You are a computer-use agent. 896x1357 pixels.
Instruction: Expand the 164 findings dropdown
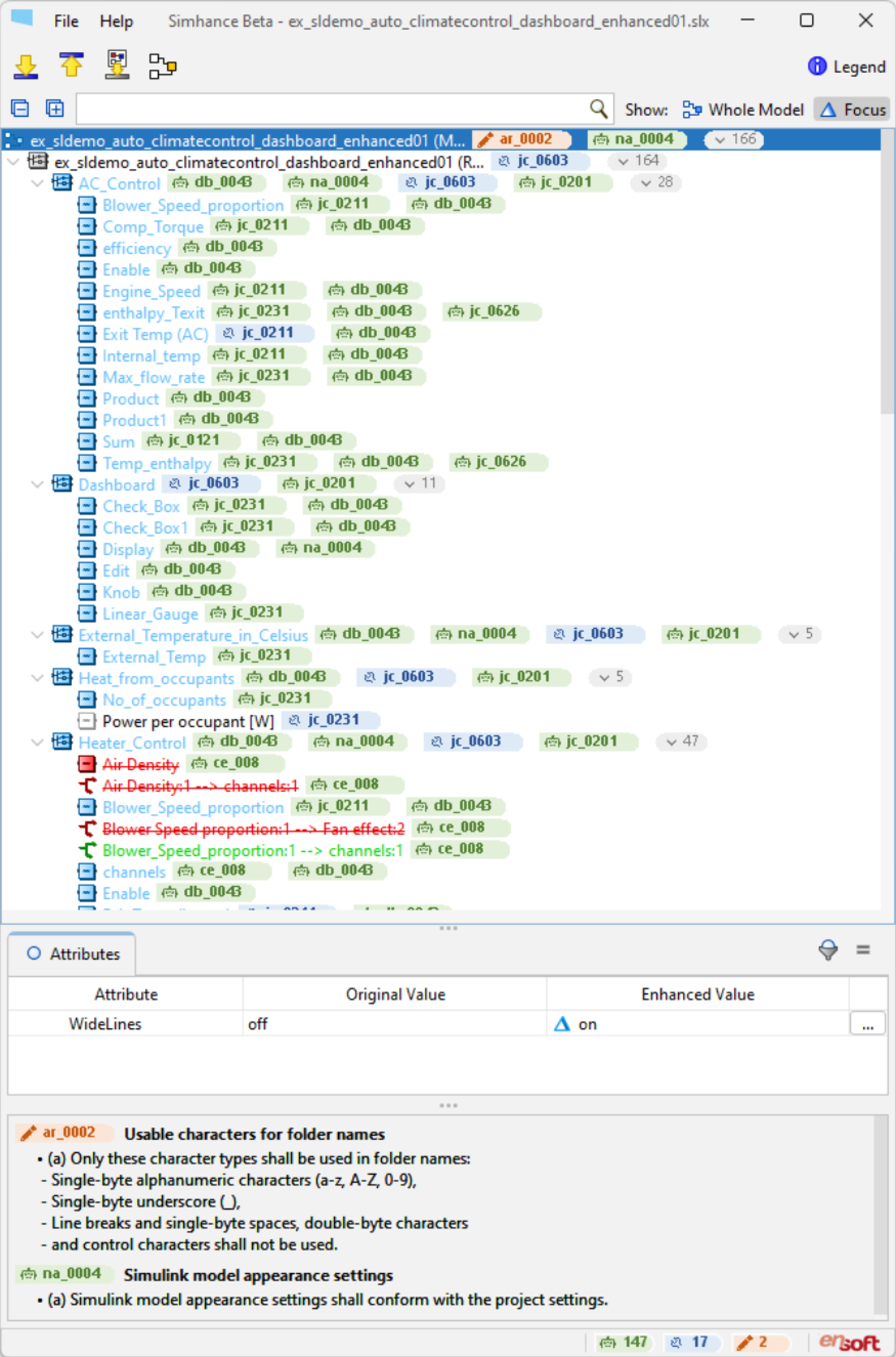coord(637,161)
